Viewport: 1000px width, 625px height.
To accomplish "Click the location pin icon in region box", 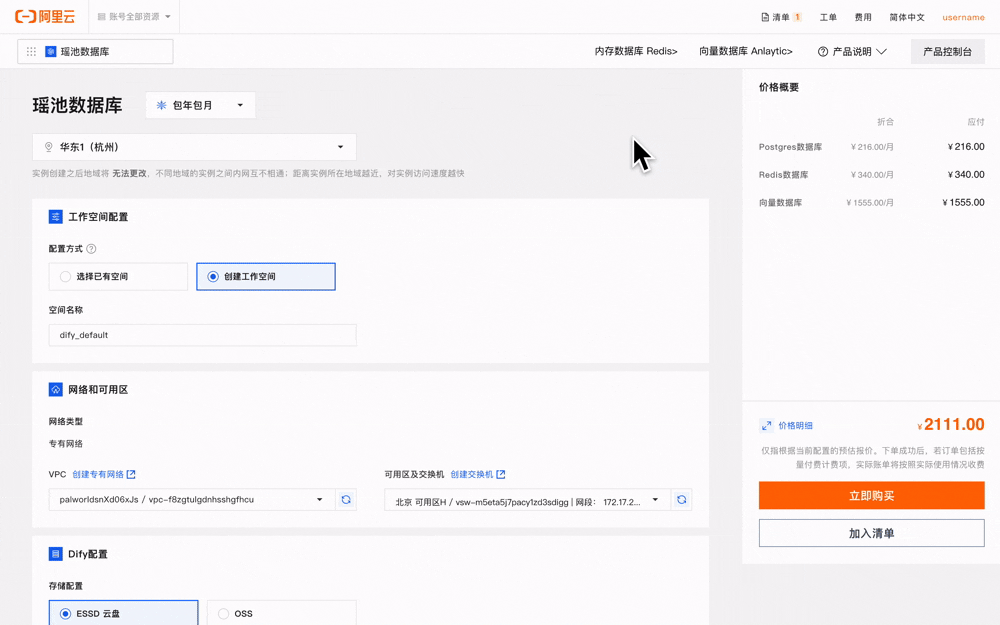I will click(x=48, y=147).
